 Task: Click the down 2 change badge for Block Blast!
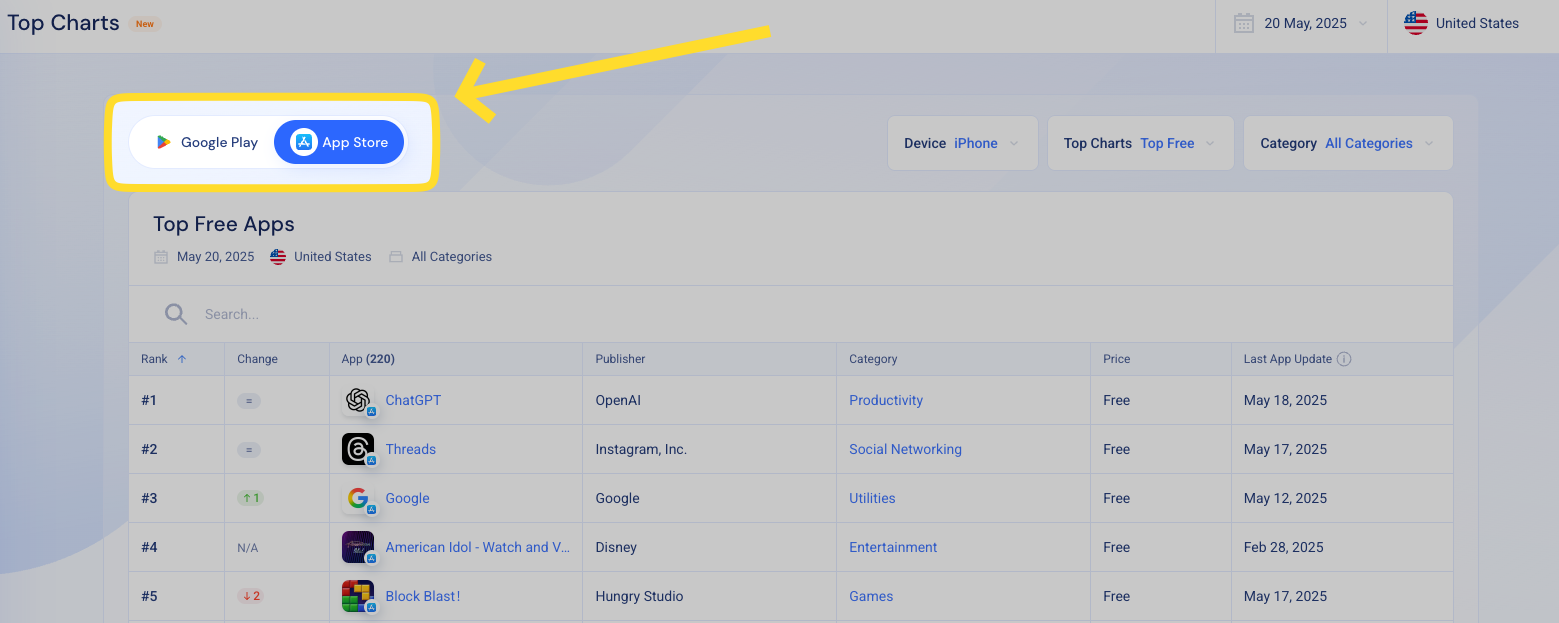pyautogui.click(x=250, y=596)
